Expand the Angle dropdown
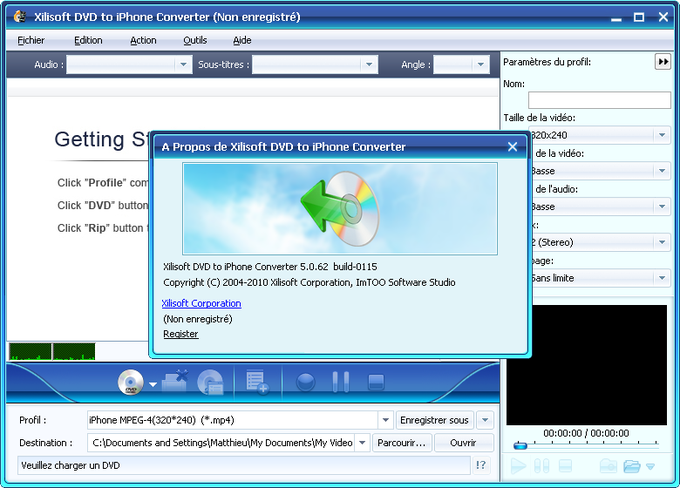This screenshot has height=488, width=680. tap(481, 65)
